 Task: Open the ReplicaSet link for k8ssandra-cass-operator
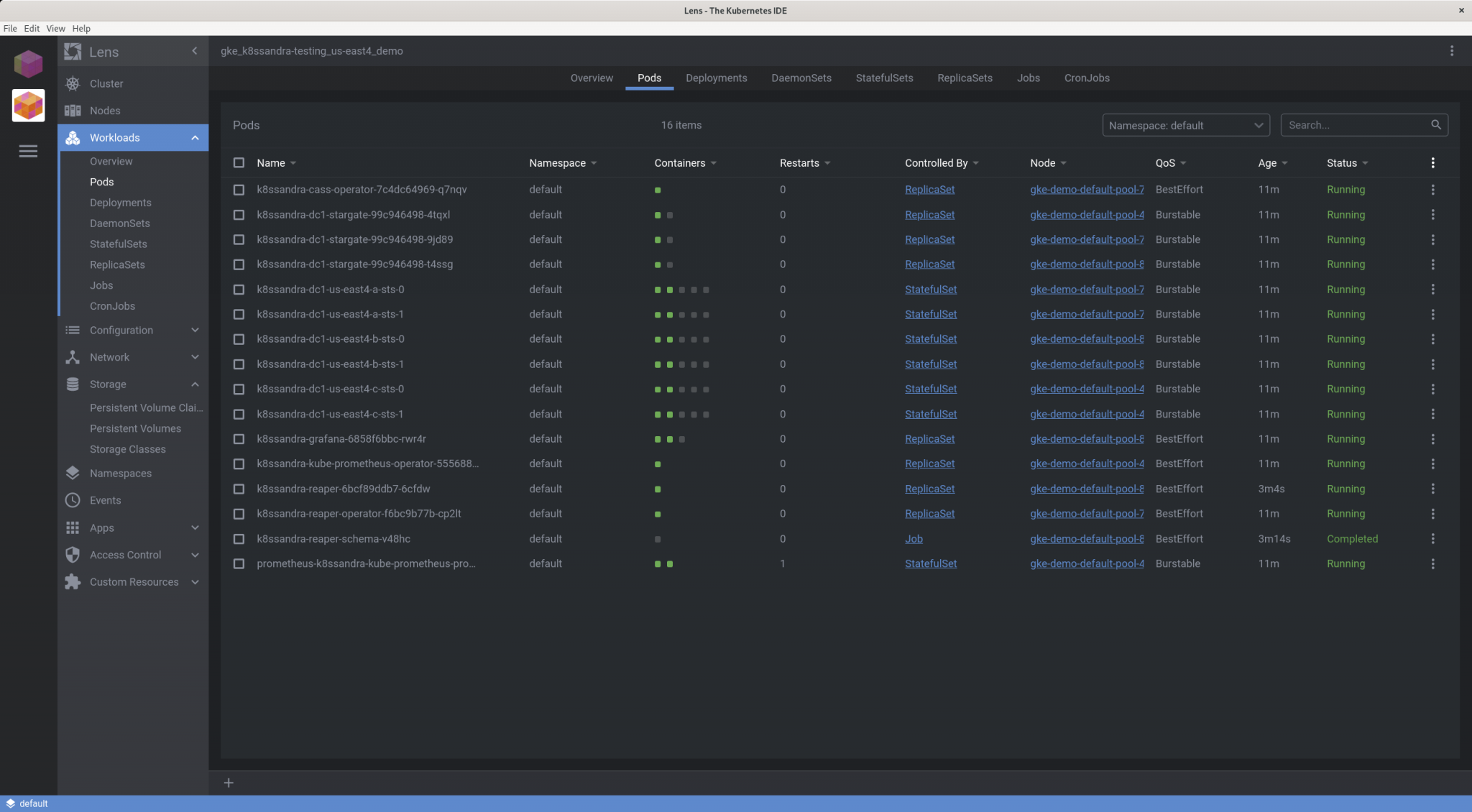[929, 190]
